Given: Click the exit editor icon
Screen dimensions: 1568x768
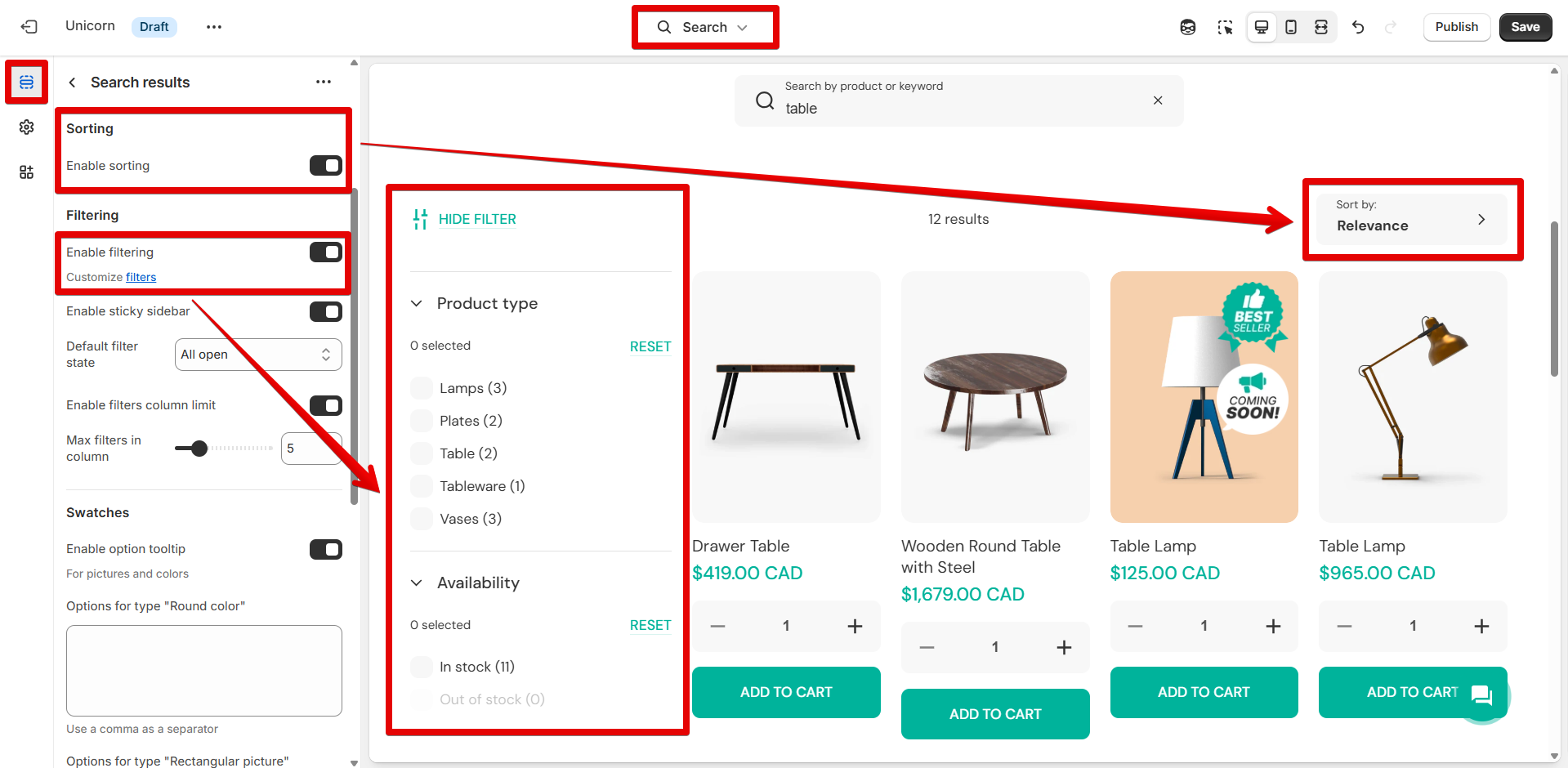Looking at the screenshot, I should (x=29, y=27).
